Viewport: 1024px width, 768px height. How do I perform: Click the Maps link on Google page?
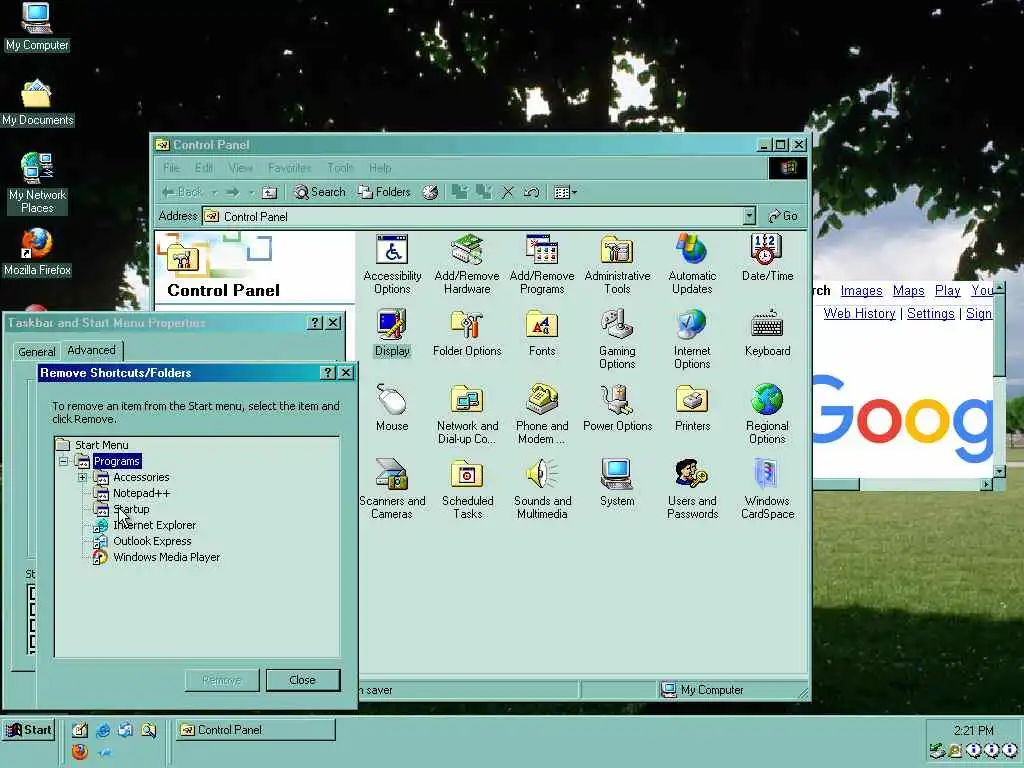pos(908,291)
